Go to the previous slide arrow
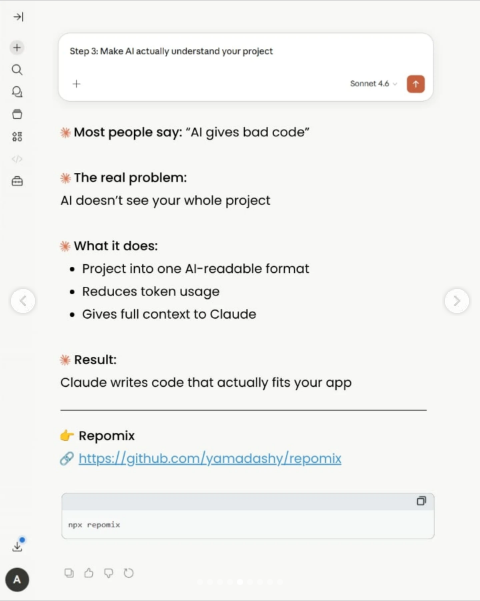Image resolution: width=480 pixels, height=601 pixels. pyautogui.click(x=23, y=301)
